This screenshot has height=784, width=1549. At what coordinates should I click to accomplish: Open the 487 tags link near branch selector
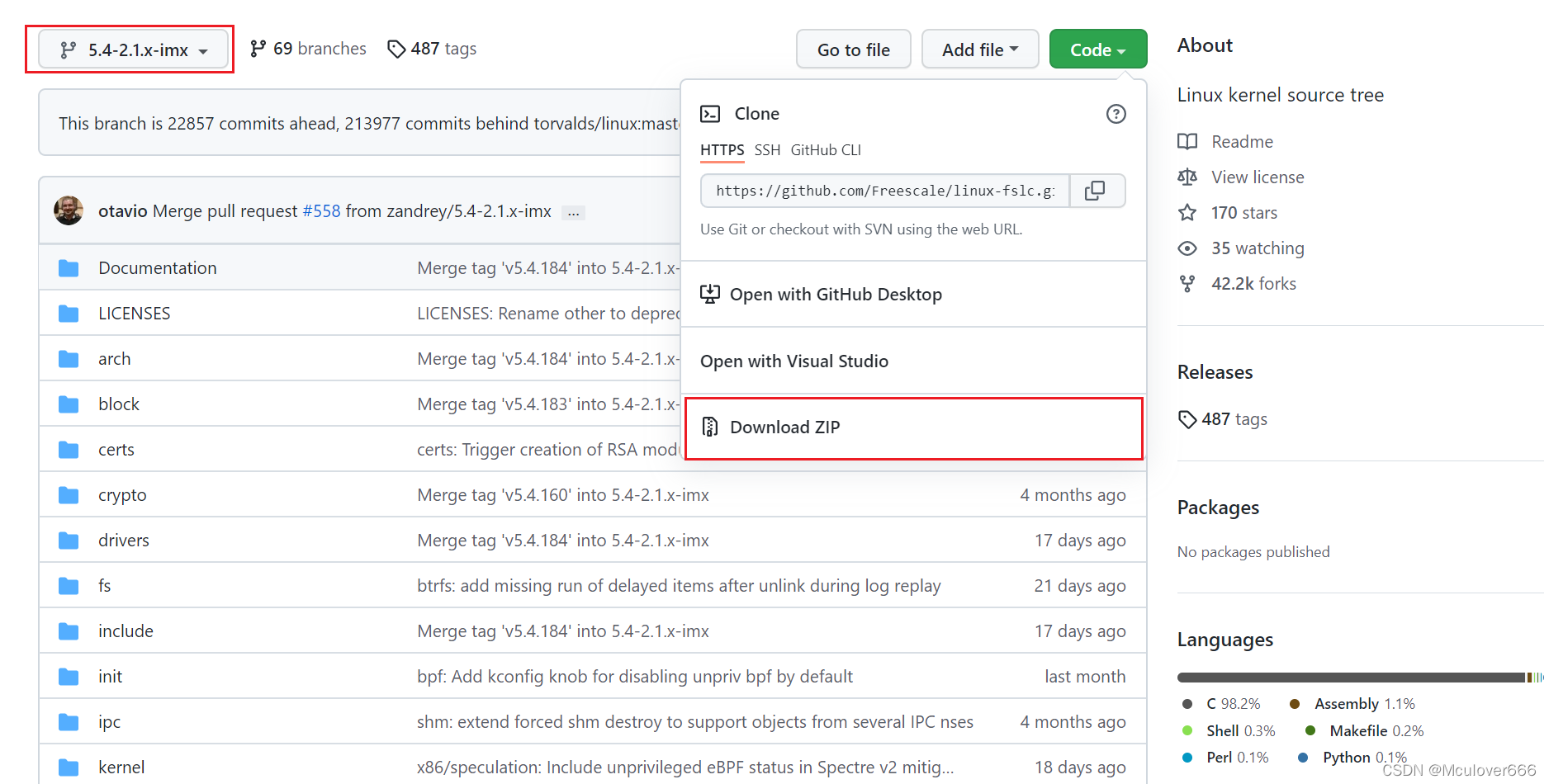pyautogui.click(x=432, y=49)
